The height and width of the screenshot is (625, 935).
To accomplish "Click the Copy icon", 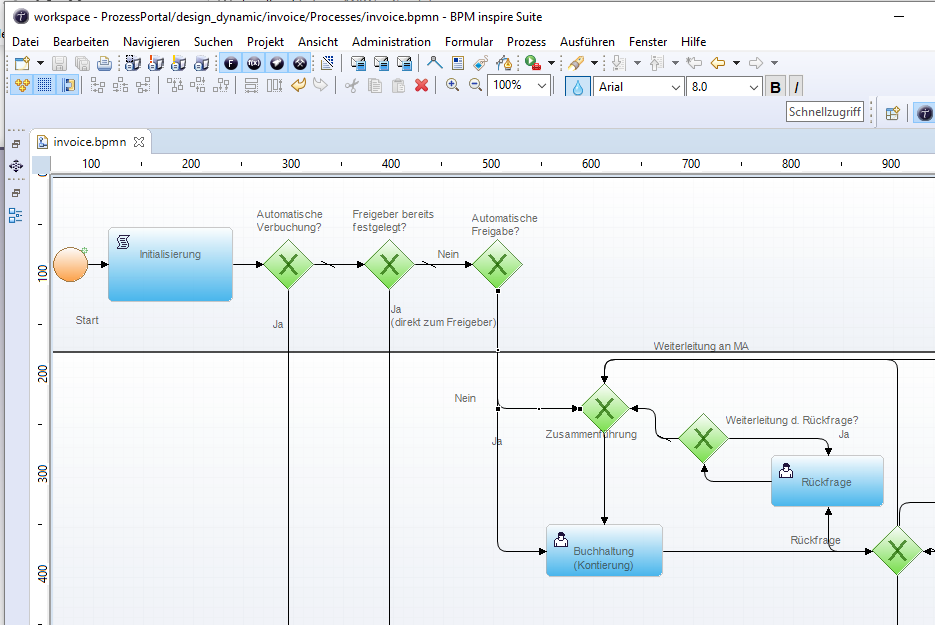I will 375,85.
